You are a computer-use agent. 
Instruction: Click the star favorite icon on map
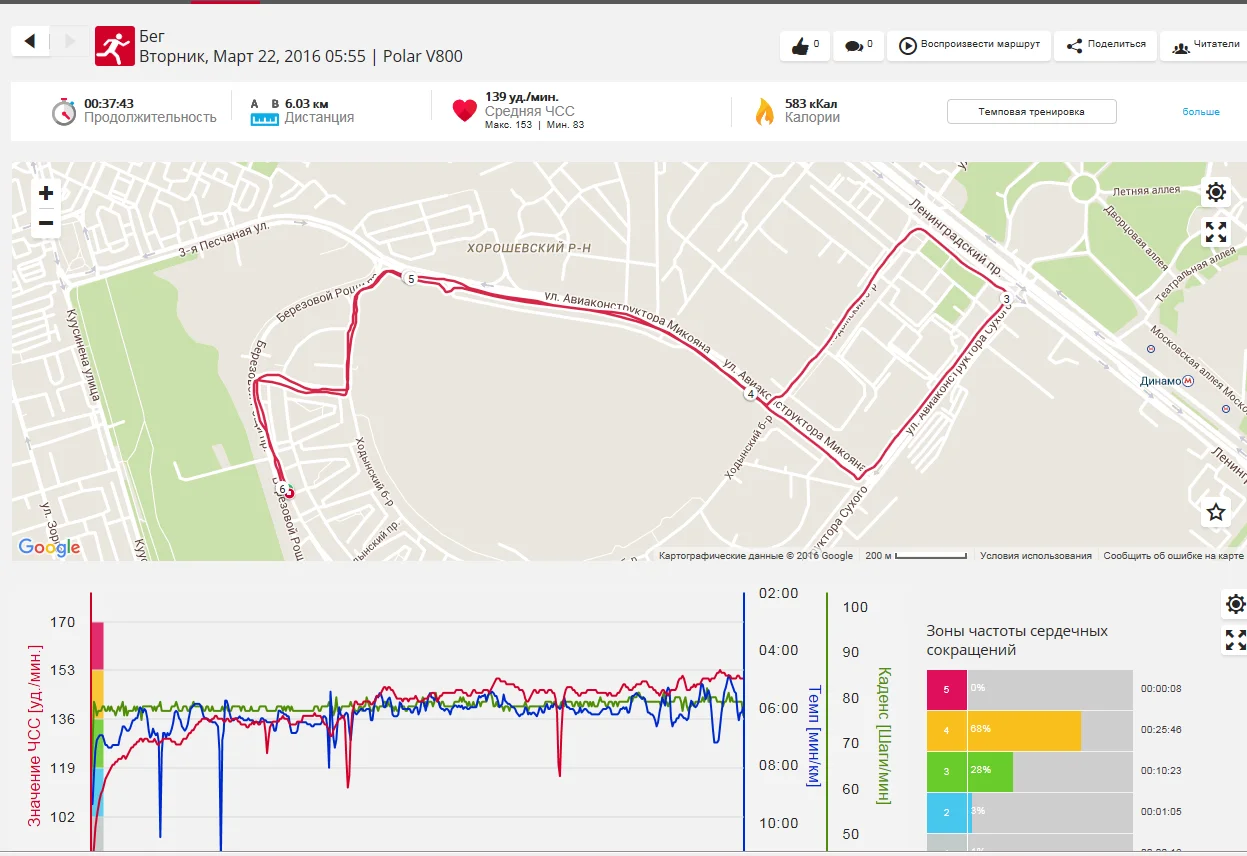point(1216,512)
